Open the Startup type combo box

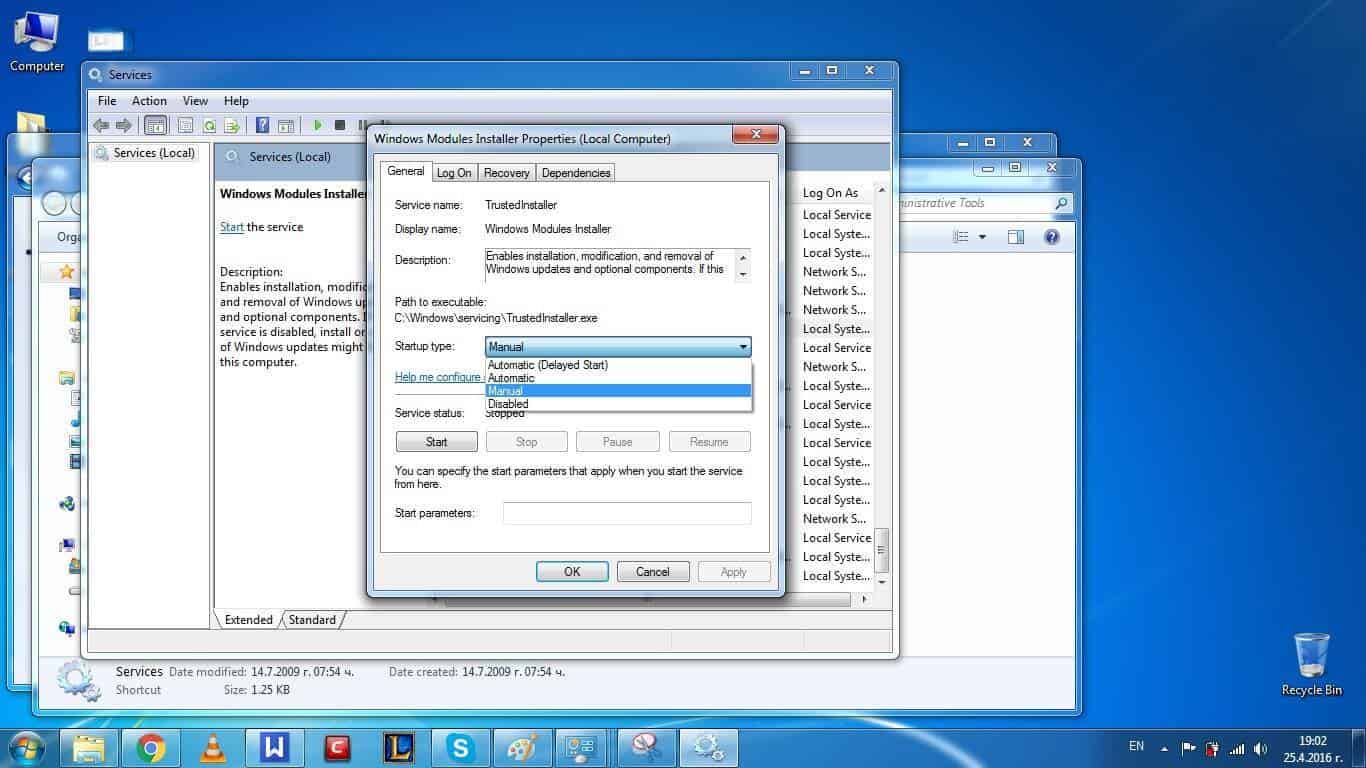[x=618, y=347]
